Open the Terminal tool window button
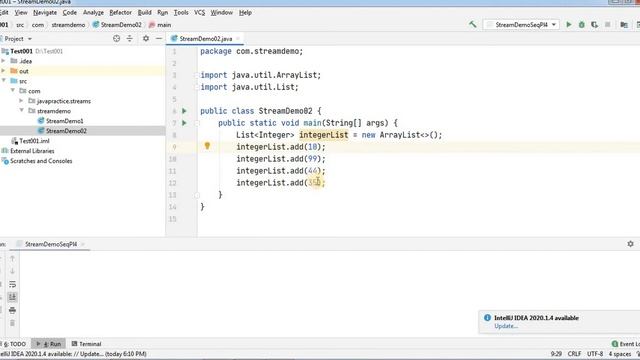This screenshot has height=360, width=640. pyautogui.click(x=86, y=344)
